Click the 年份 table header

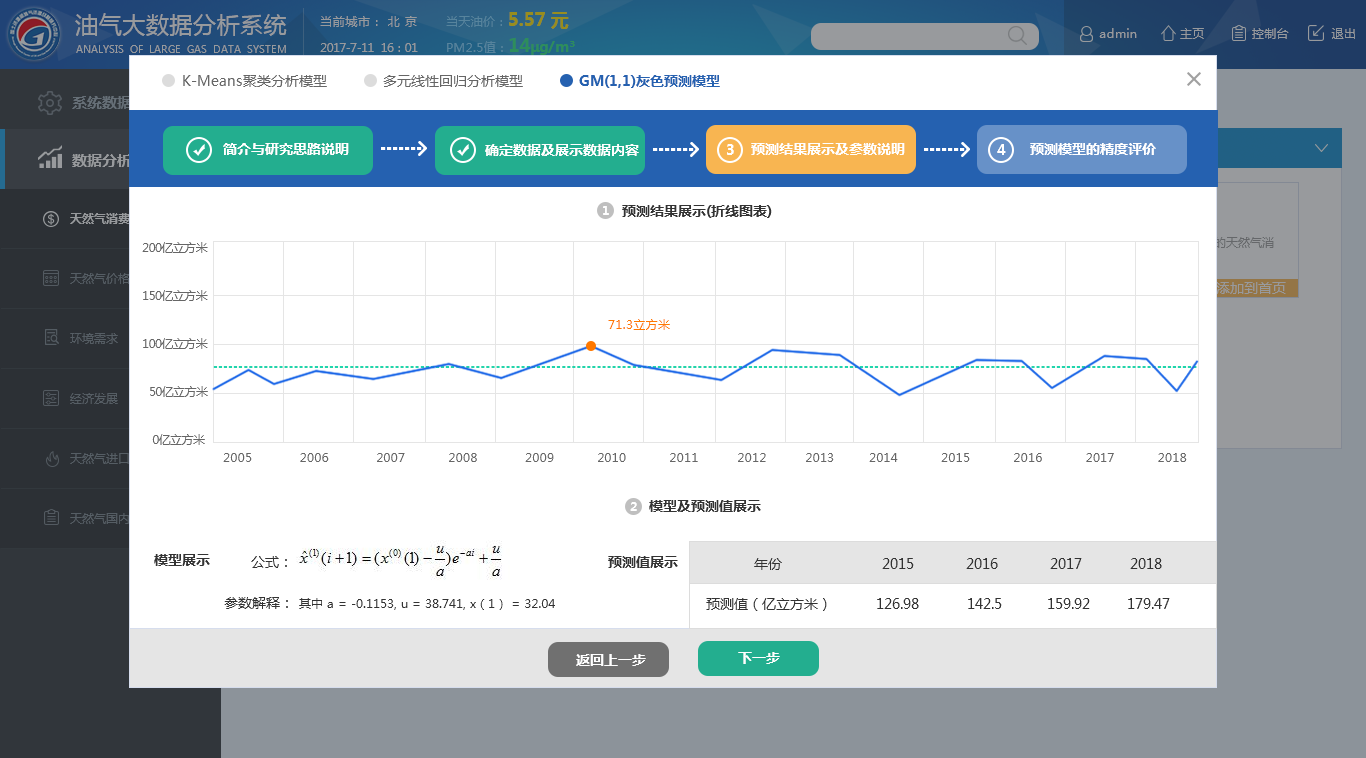point(768,564)
